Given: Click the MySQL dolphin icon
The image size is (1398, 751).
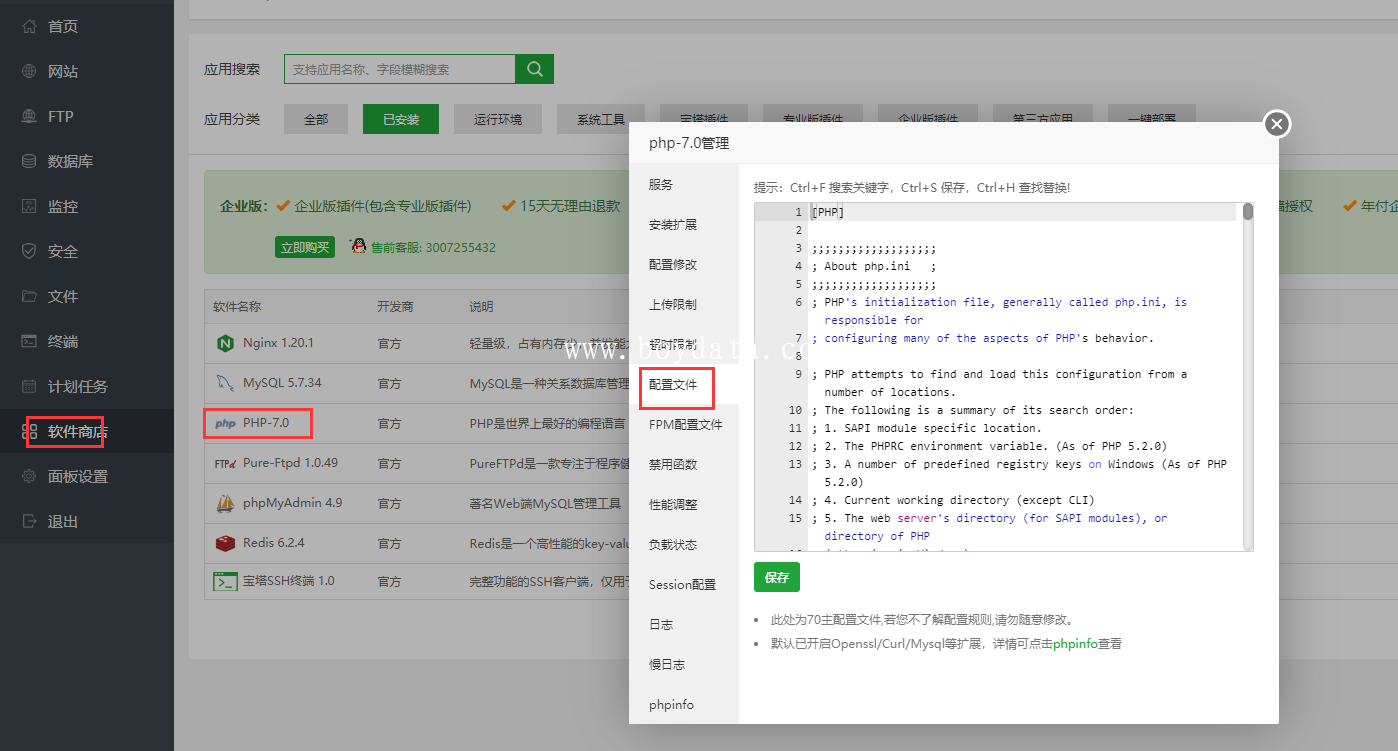Looking at the screenshot, I should pos(224,383).
